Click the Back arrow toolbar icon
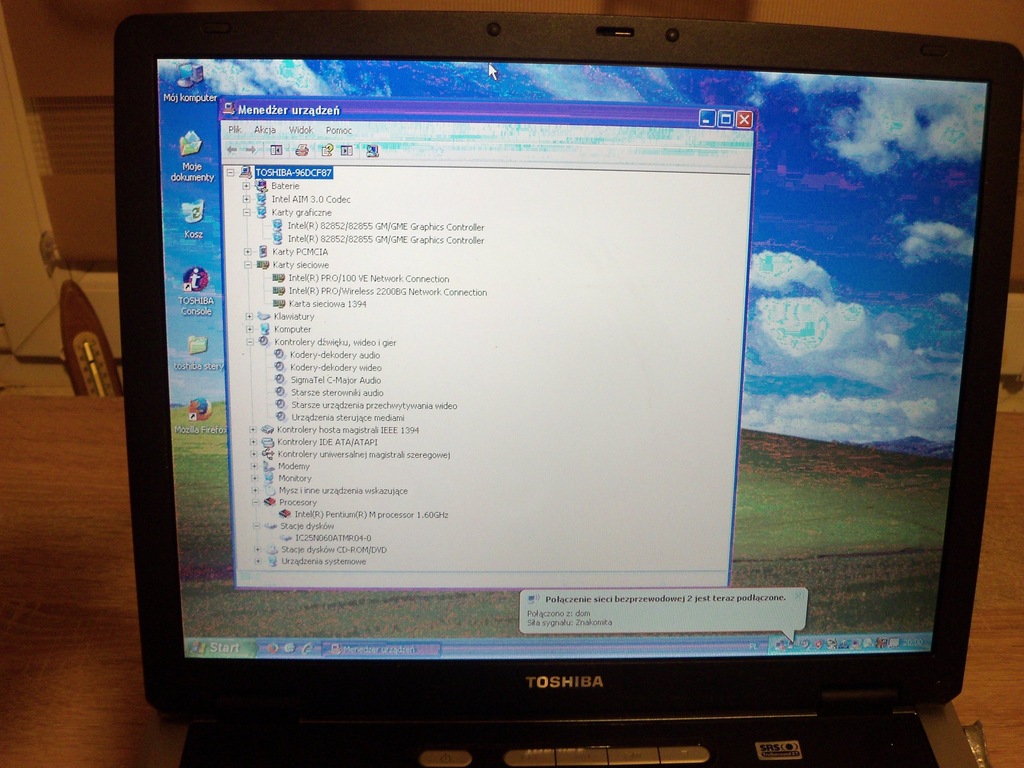The height and width of the screenshot is (768, 1024). coord(232,150)
